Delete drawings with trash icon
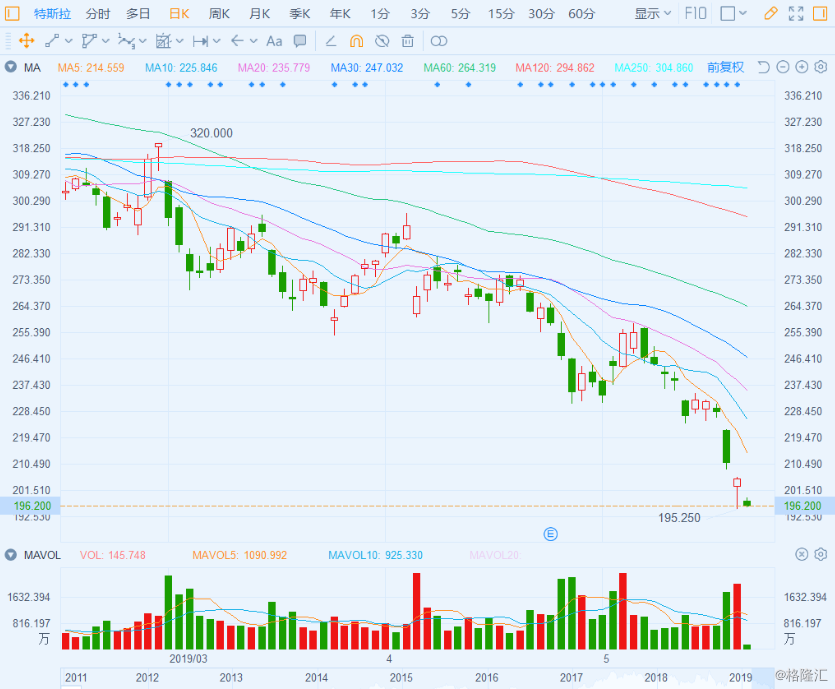 [407, 41]
